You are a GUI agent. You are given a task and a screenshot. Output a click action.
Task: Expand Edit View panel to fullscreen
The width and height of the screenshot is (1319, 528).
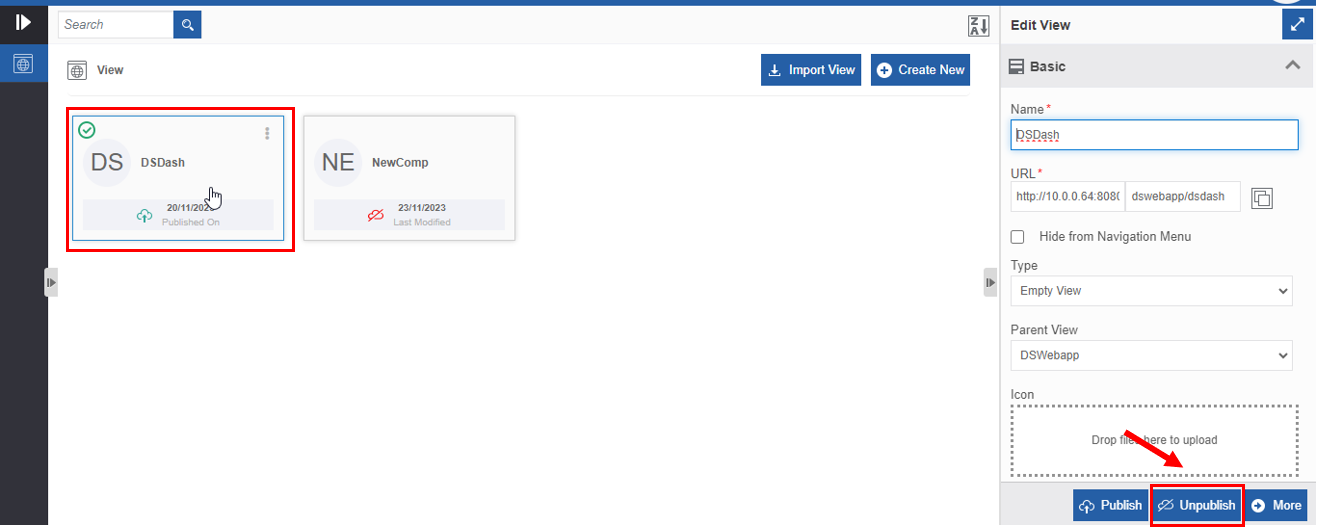pyautogui.click(x=1297, y=25)
